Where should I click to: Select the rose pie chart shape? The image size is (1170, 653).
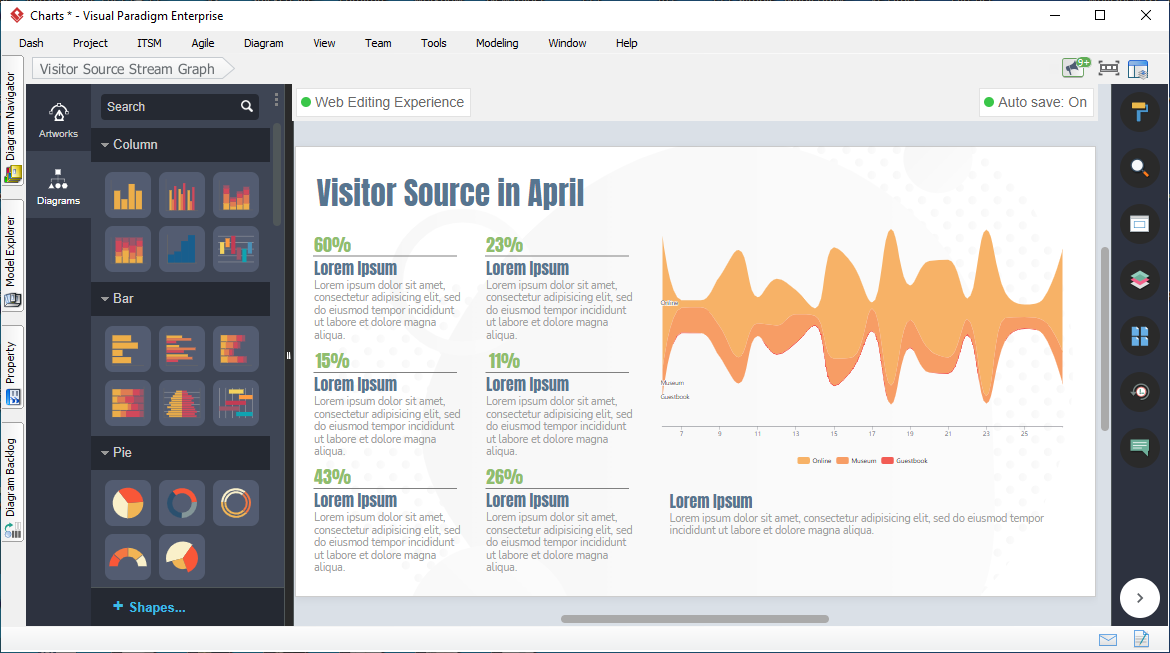(x=181, y=557)
